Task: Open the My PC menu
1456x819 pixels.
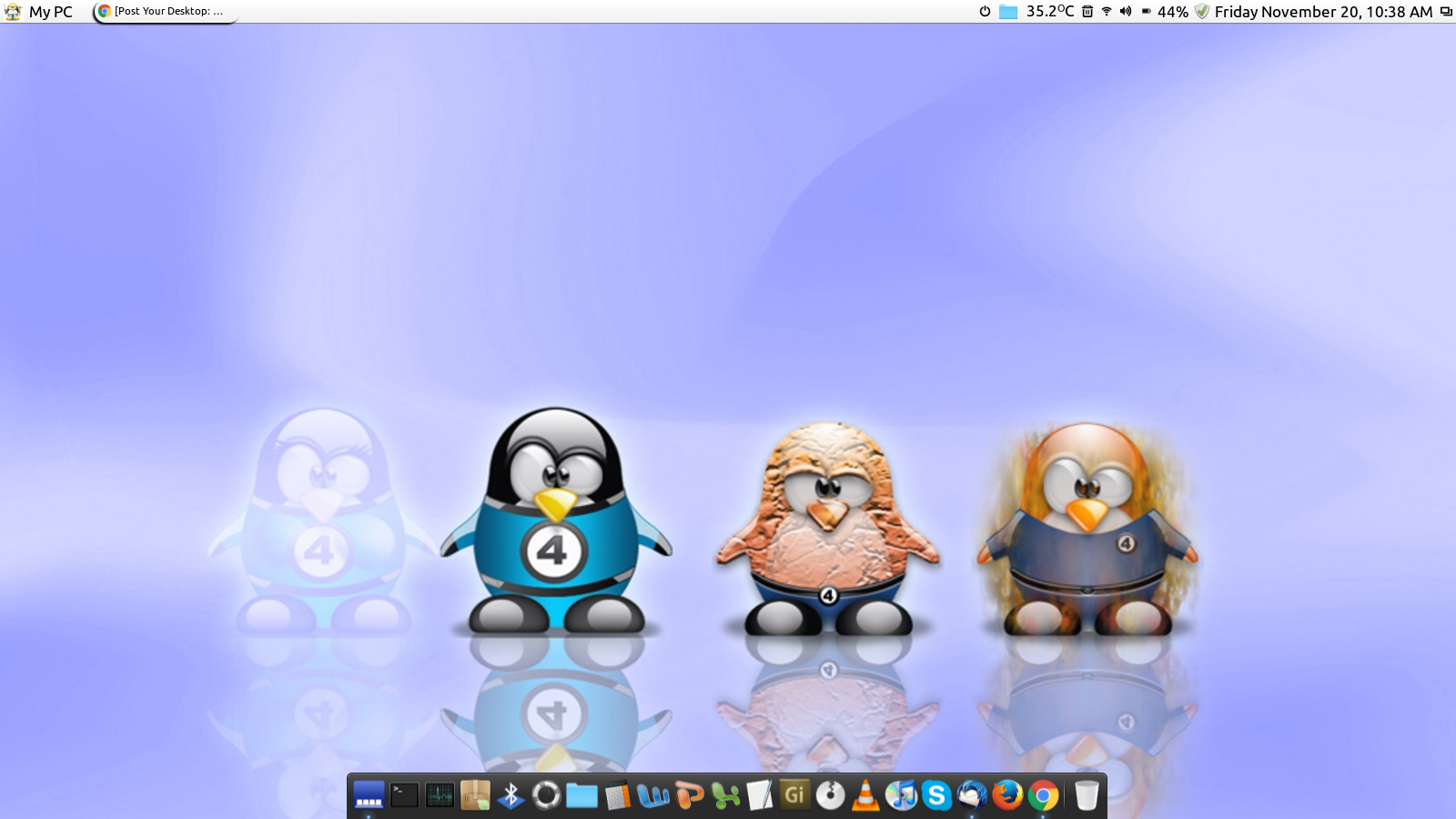Action: pos(38,12)
